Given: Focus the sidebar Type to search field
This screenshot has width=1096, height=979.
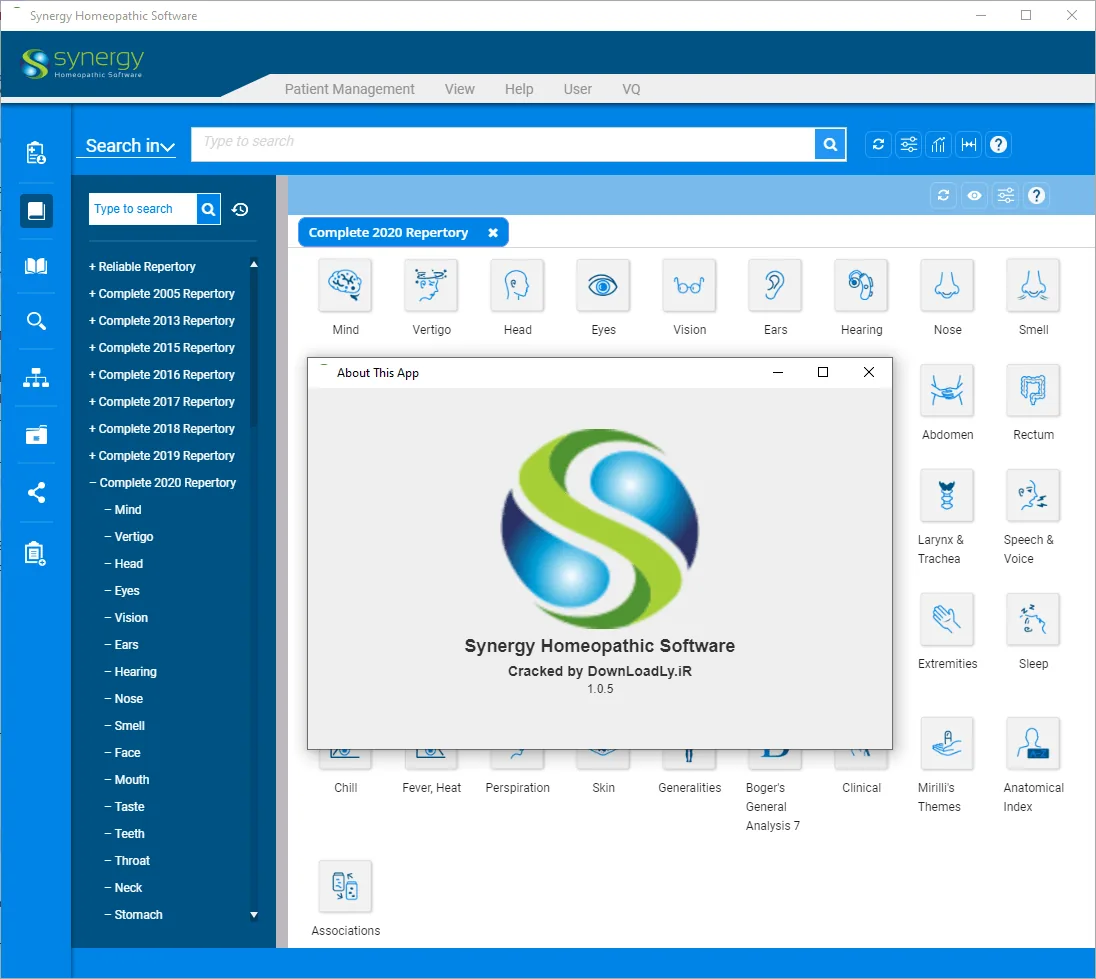Looking at the screenshot, I should click(x=143, y=209).
